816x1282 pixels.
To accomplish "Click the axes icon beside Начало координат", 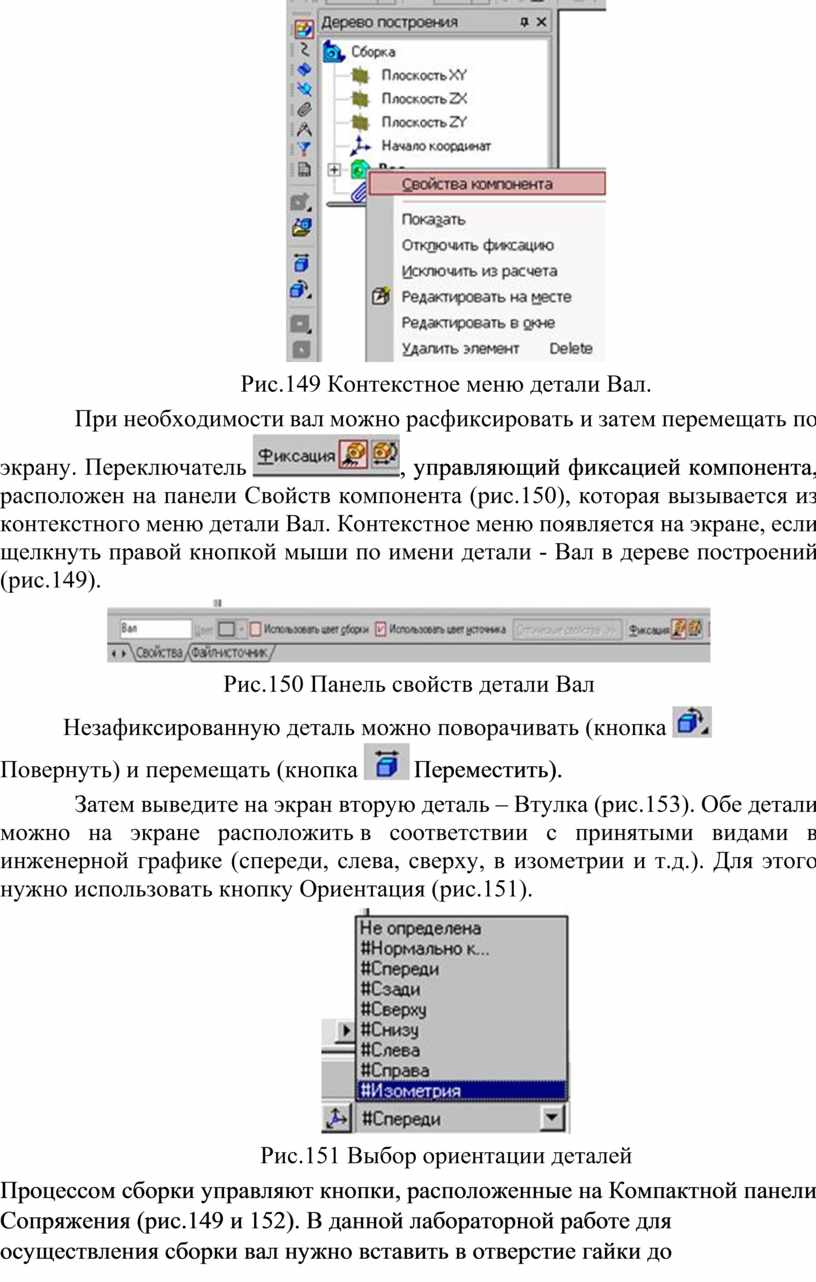I will click(361, 146).
